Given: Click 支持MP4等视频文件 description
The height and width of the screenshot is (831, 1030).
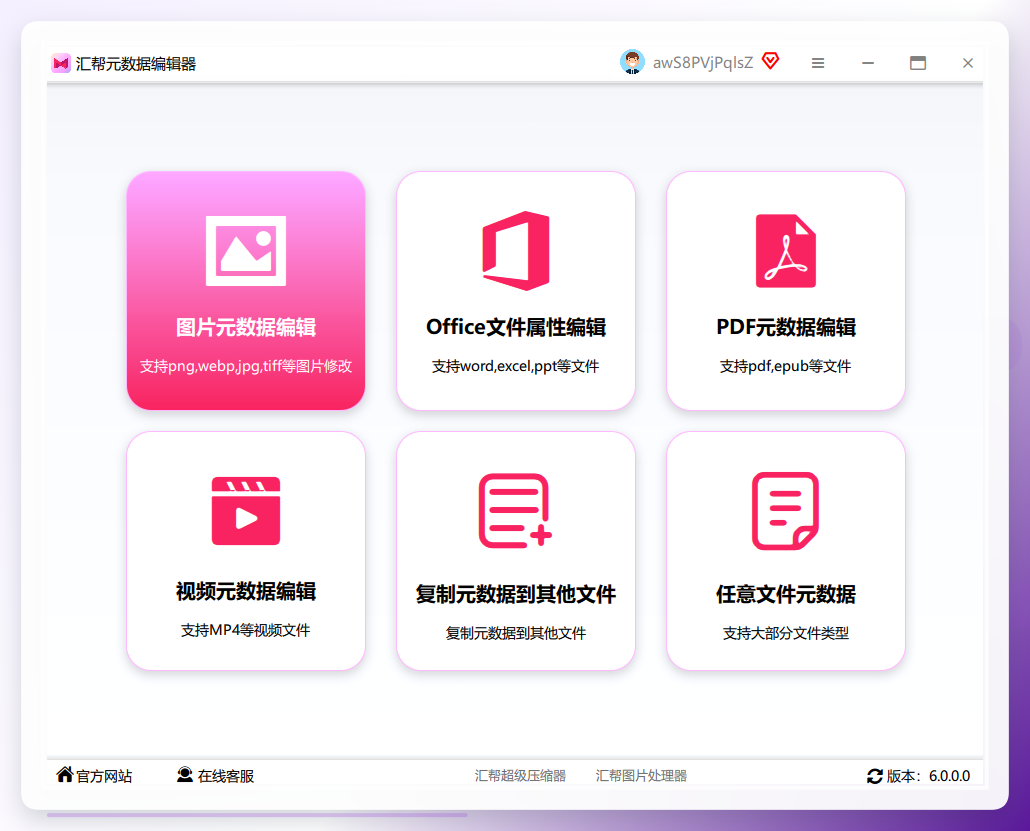Looking at the screenshot, I should [246, 631].
